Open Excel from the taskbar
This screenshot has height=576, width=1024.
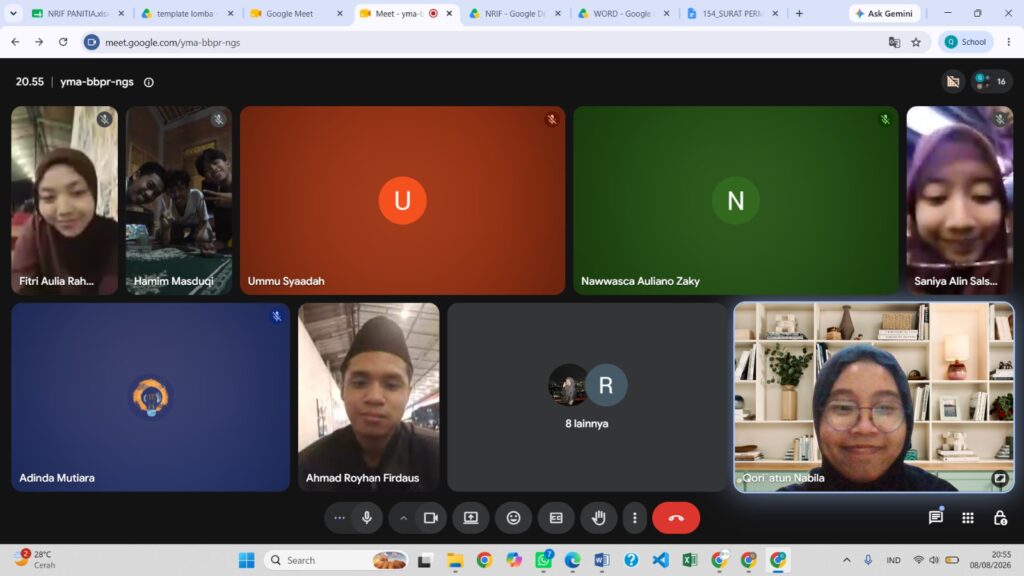pyautogui.click(x=690, y=560)
